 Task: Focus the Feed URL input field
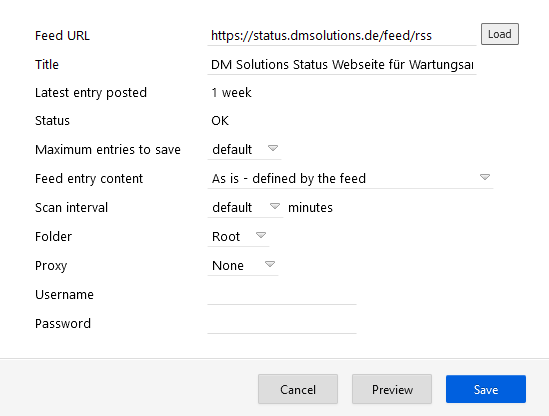coord(342,35)
